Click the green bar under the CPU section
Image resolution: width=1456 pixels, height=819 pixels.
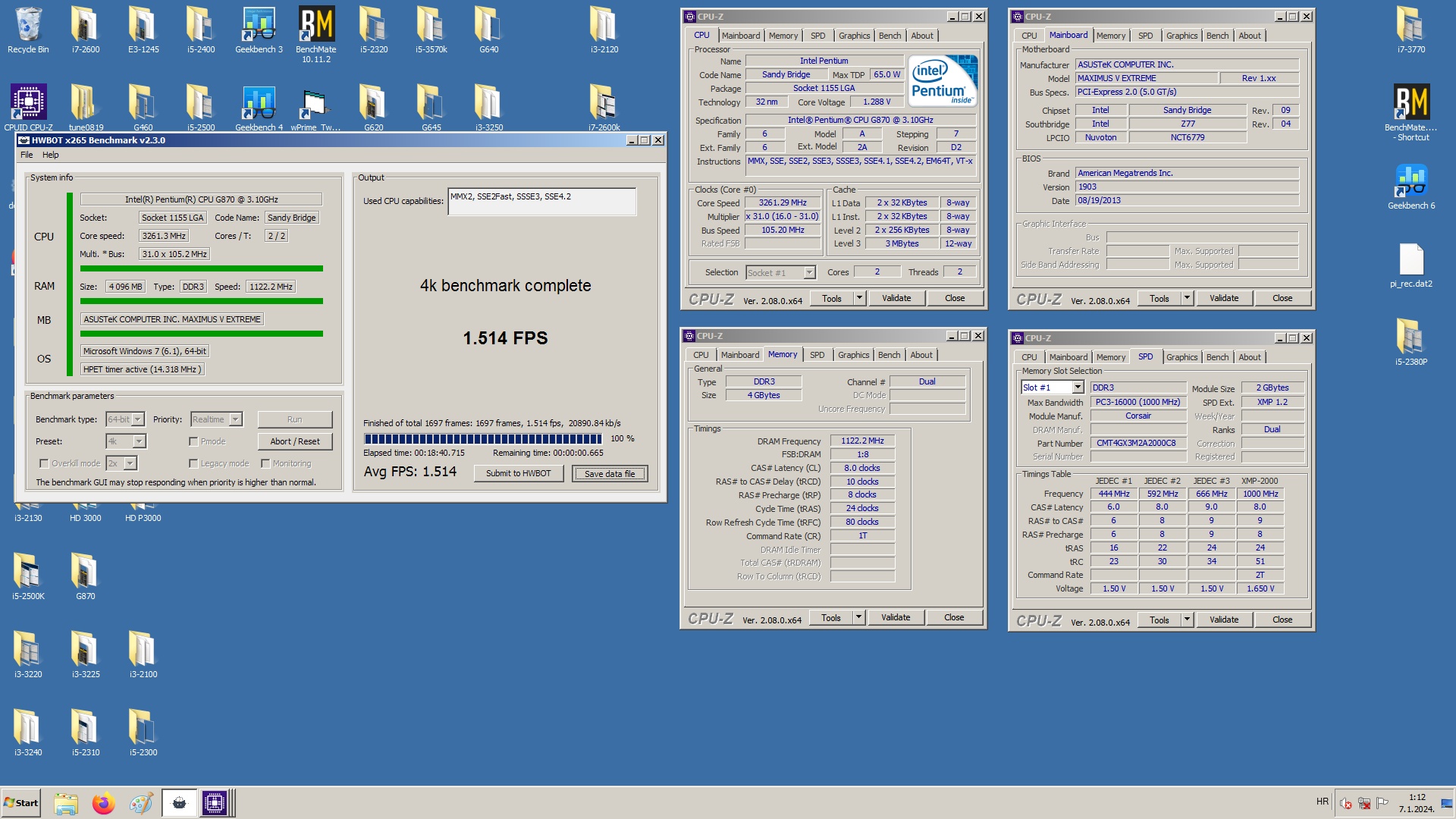coord(202,268)
